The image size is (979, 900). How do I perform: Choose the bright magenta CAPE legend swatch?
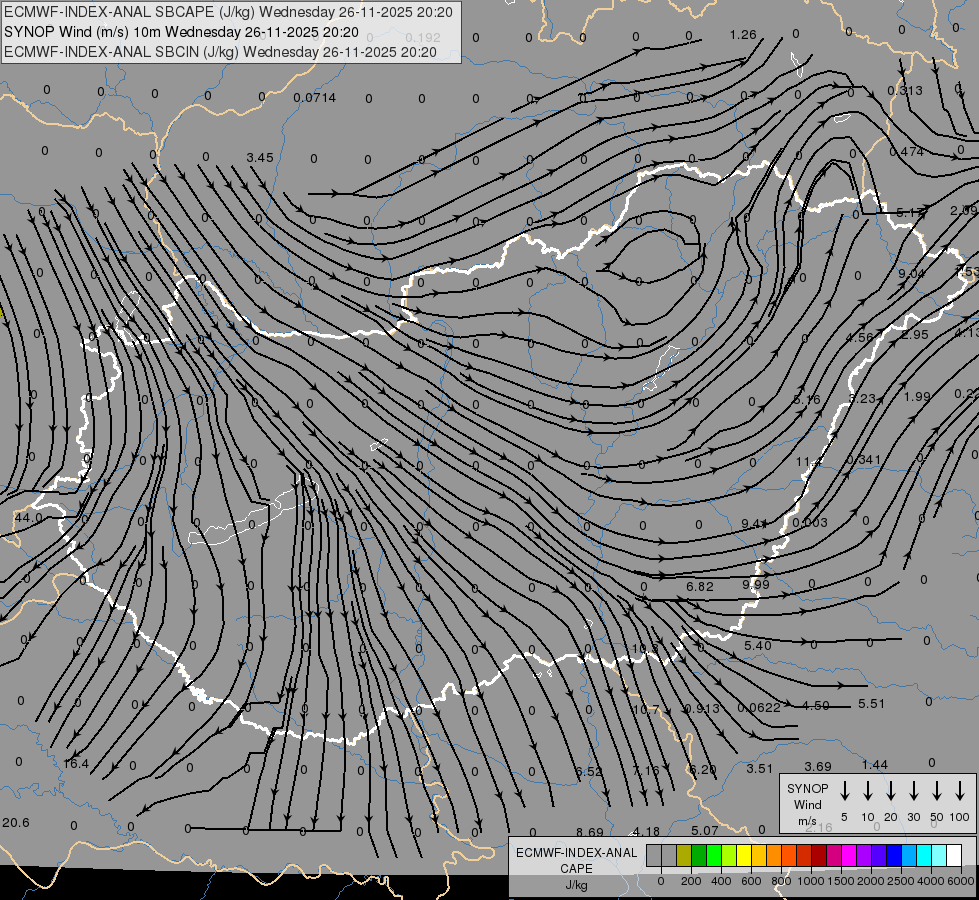click(849, 855)
